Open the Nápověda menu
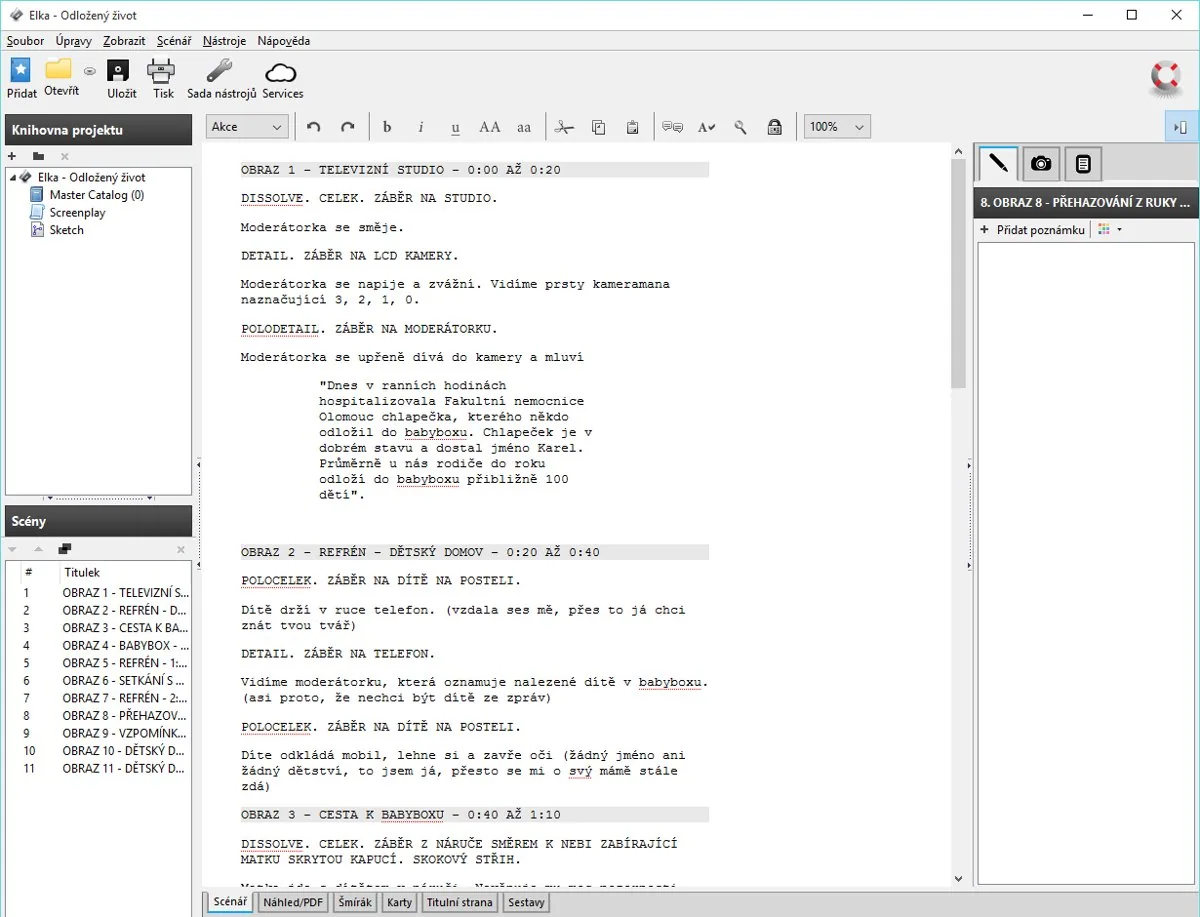 tap(284, 41)
